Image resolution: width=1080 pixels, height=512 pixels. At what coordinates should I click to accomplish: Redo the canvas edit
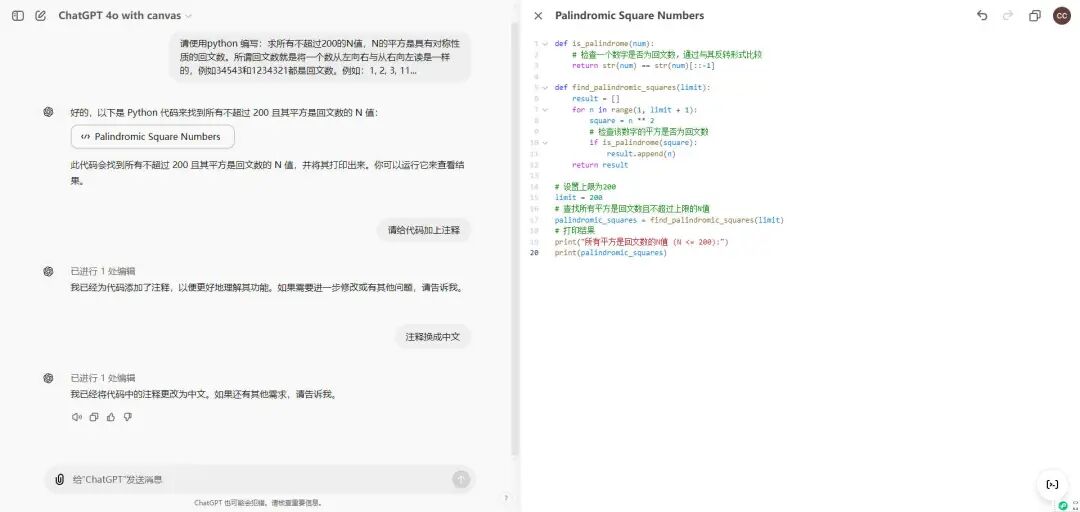1008,15
